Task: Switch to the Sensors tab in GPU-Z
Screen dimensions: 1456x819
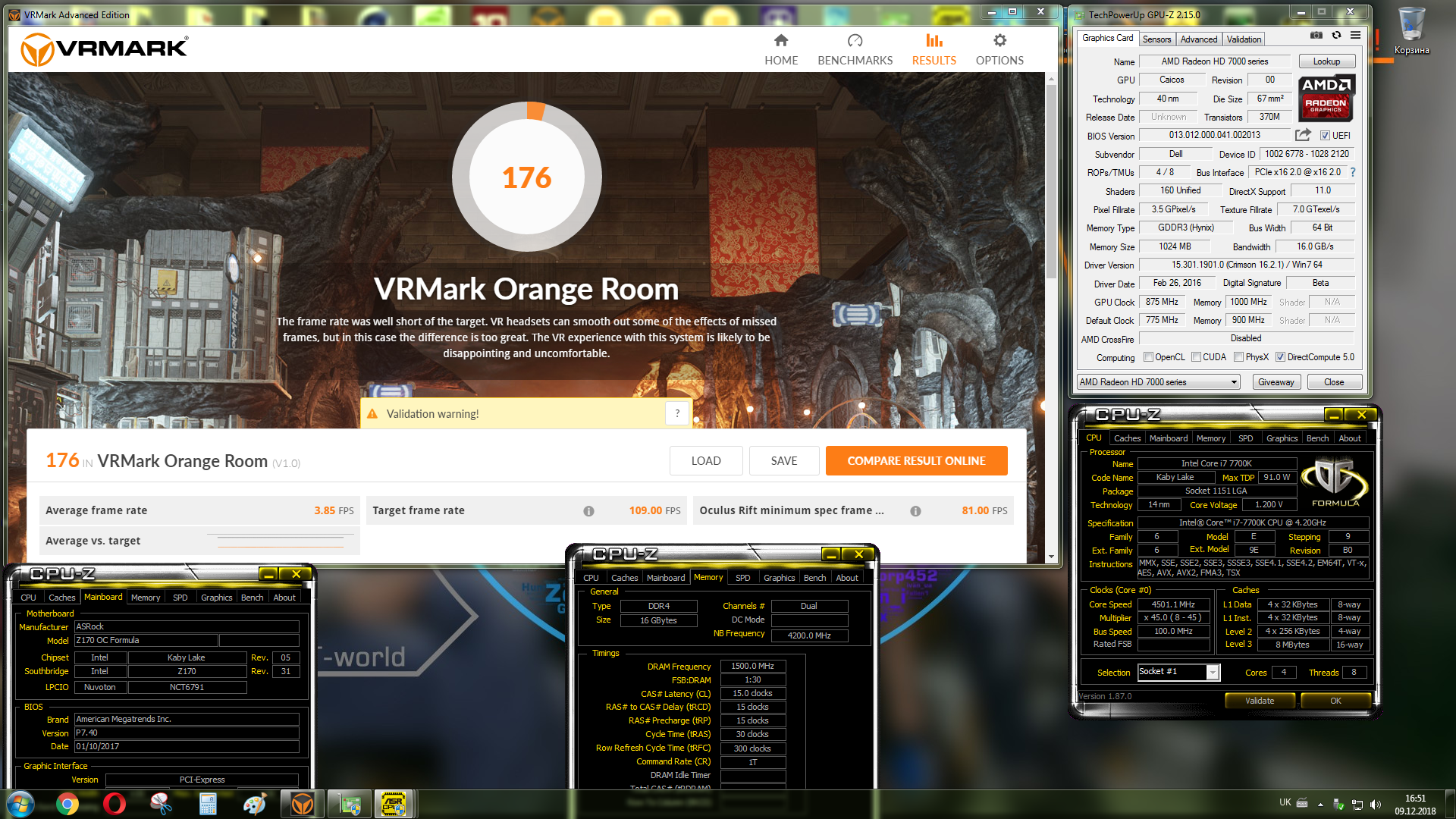Action: point(1156,39)
